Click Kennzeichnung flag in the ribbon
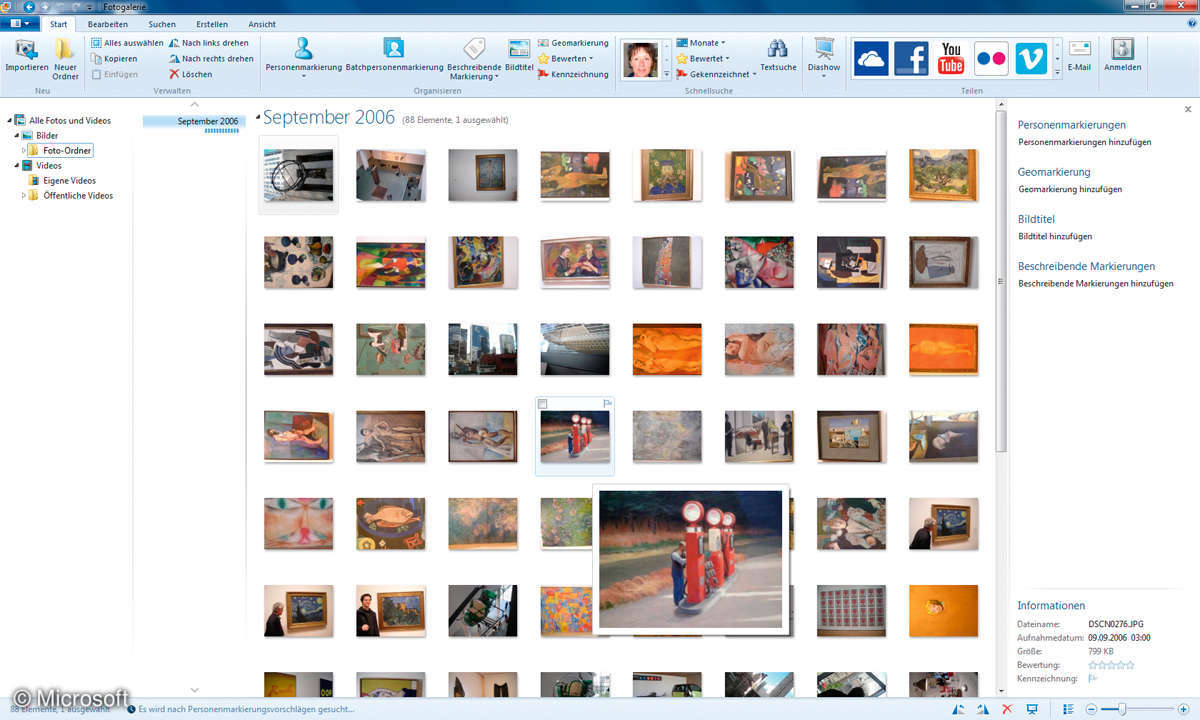 tap(573, 74)
